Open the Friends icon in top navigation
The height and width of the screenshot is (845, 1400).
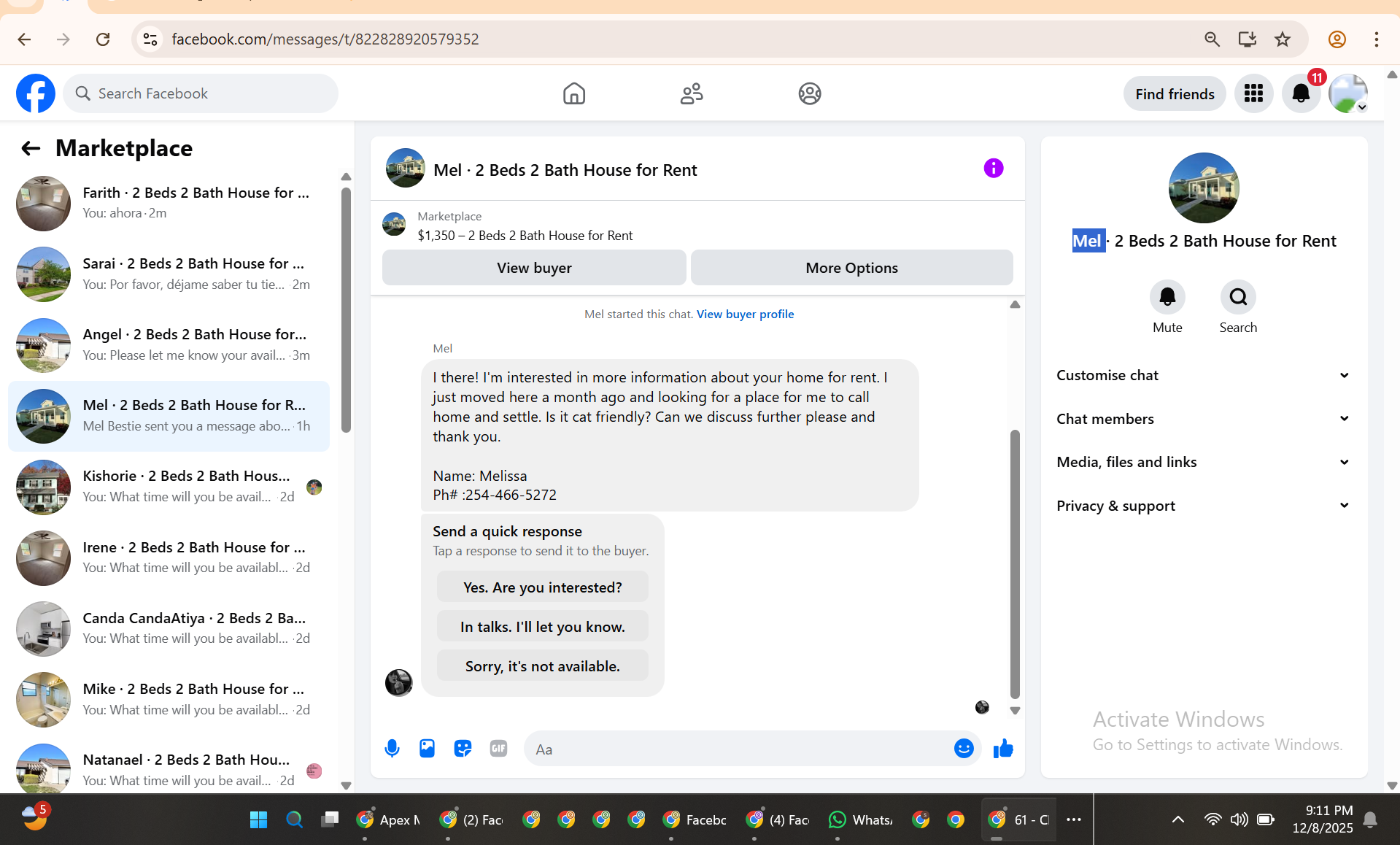[x=692, y=93]
